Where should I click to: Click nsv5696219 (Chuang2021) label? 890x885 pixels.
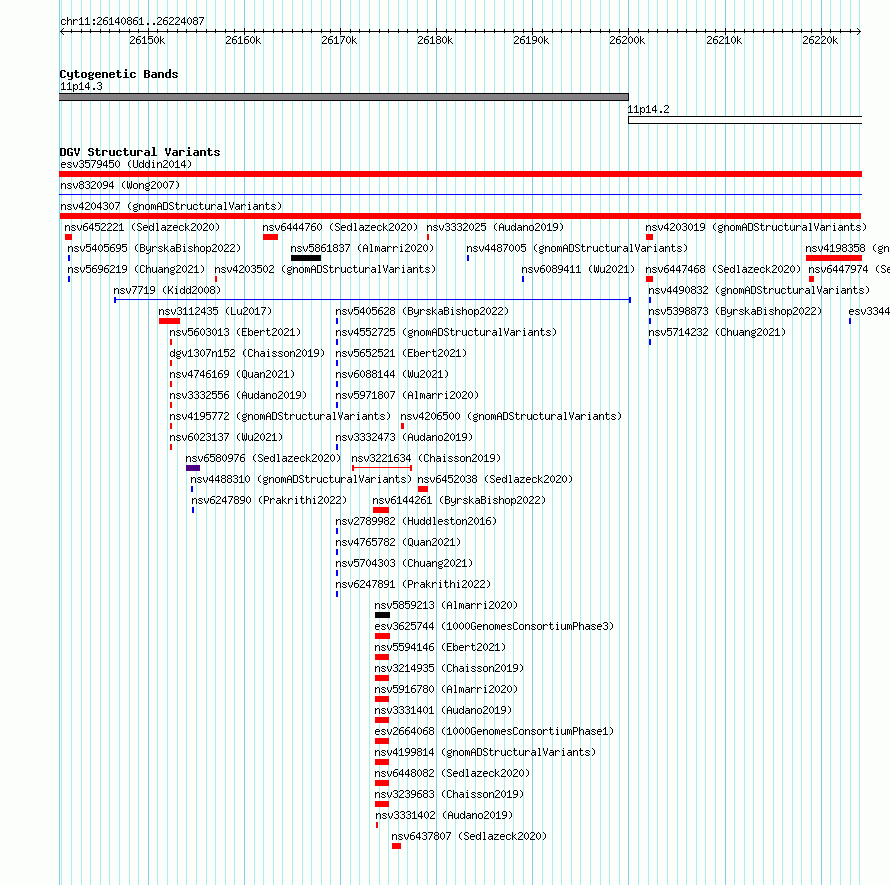pyautogui.click(x=136, y=269)
